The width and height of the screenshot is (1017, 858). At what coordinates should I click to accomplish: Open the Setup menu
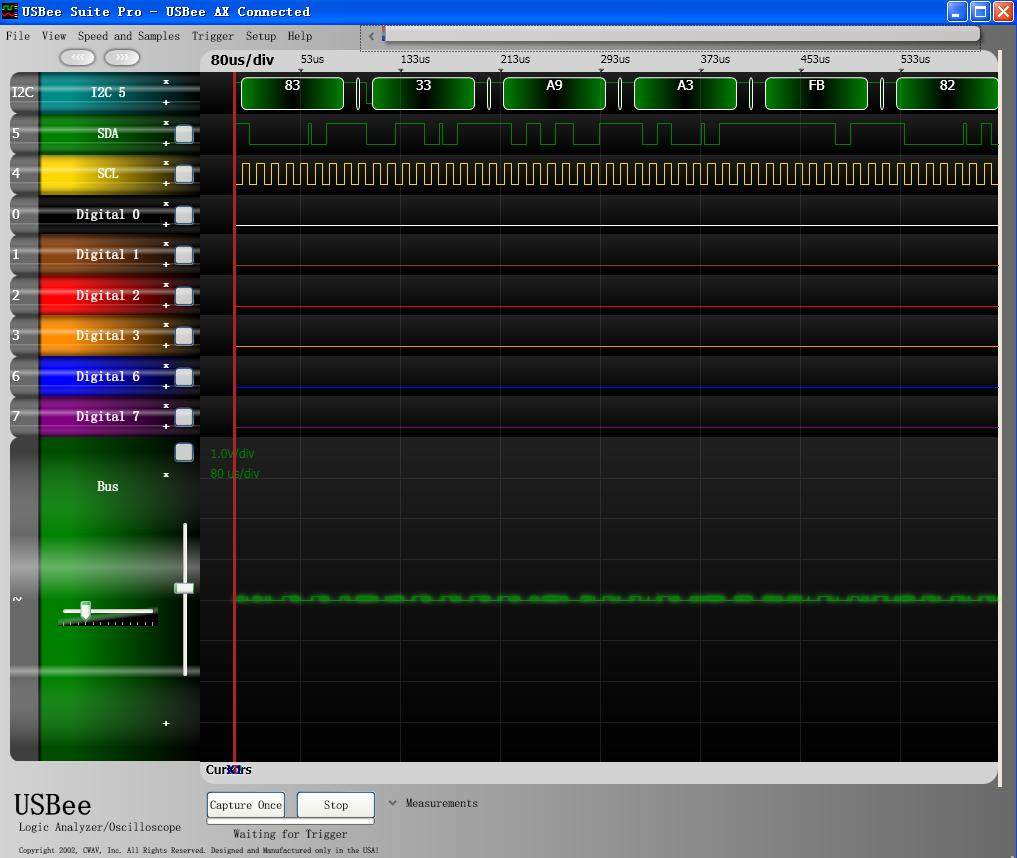pos(261,36)
